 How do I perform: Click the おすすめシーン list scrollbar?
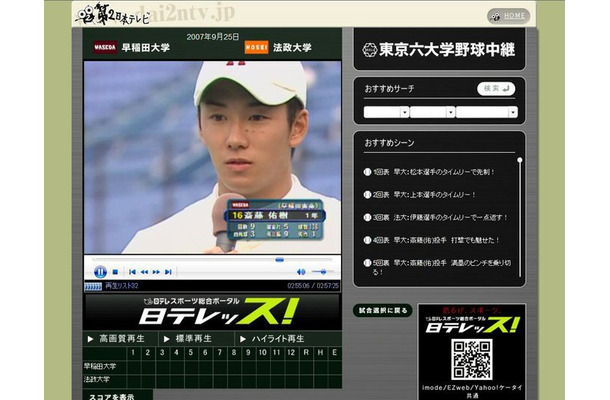coord(520,218)
